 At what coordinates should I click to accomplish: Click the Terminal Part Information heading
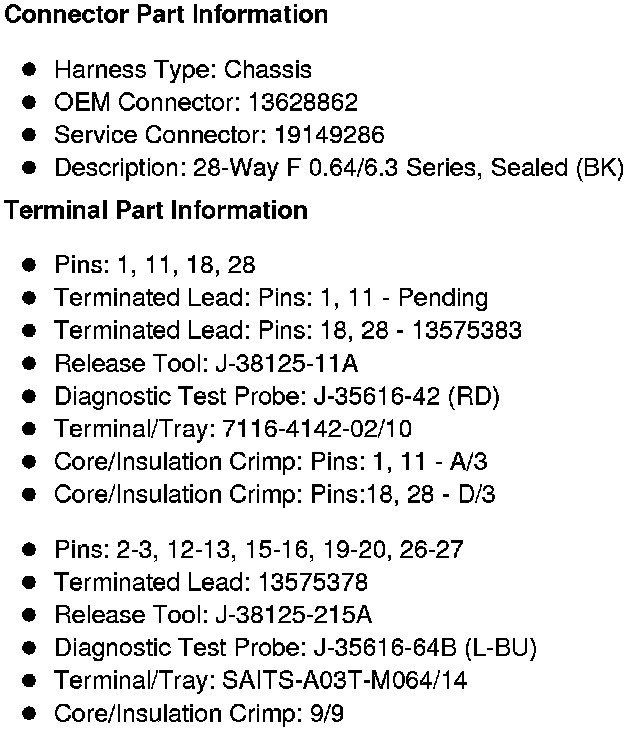[x=155, y=211]
